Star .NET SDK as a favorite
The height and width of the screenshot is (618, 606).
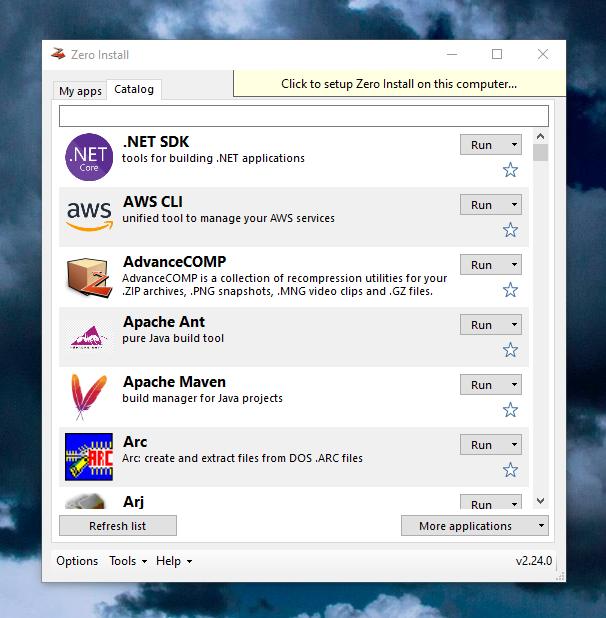click(x=510, y=170)
